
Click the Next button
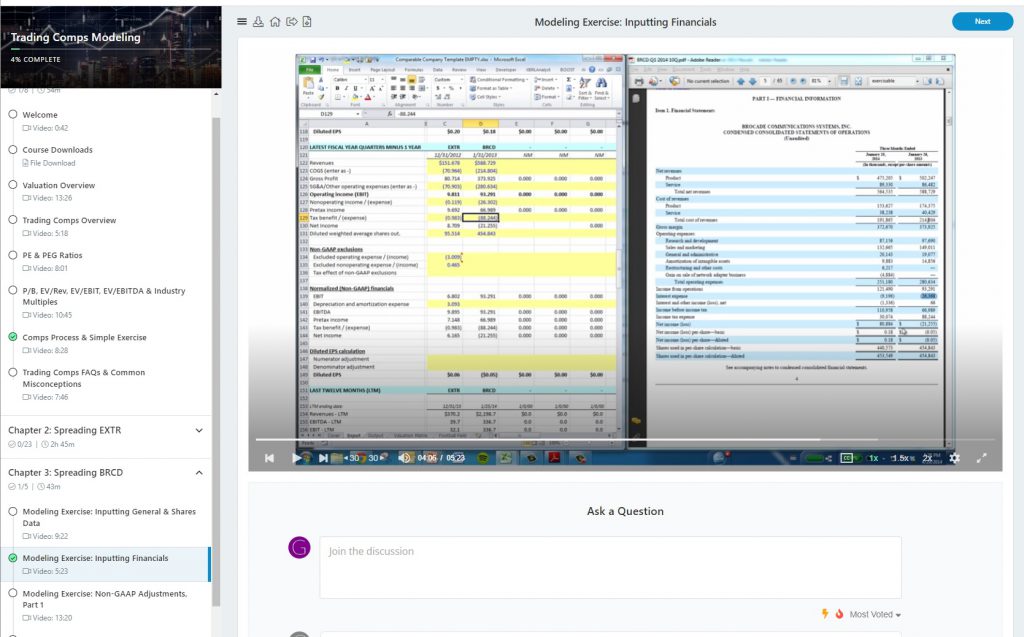click(x=981, y=21)
